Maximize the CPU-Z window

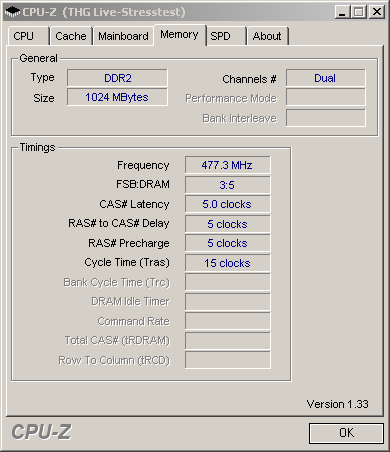(x=359, y=12)
